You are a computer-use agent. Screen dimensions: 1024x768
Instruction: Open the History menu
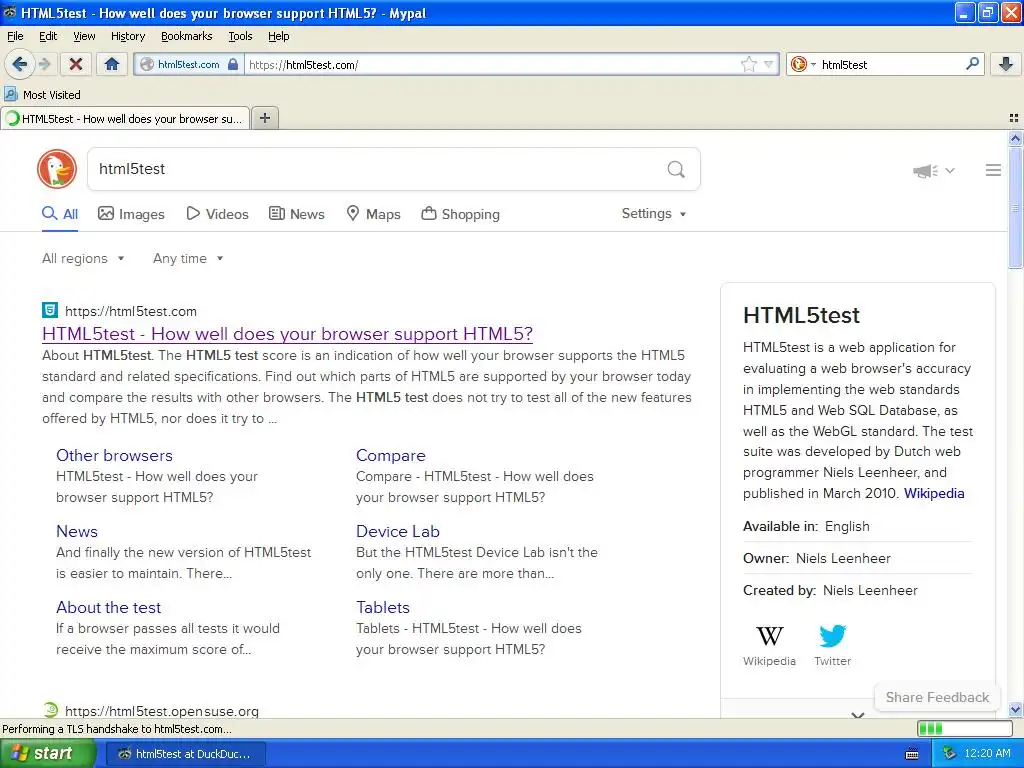pos(127,36)
